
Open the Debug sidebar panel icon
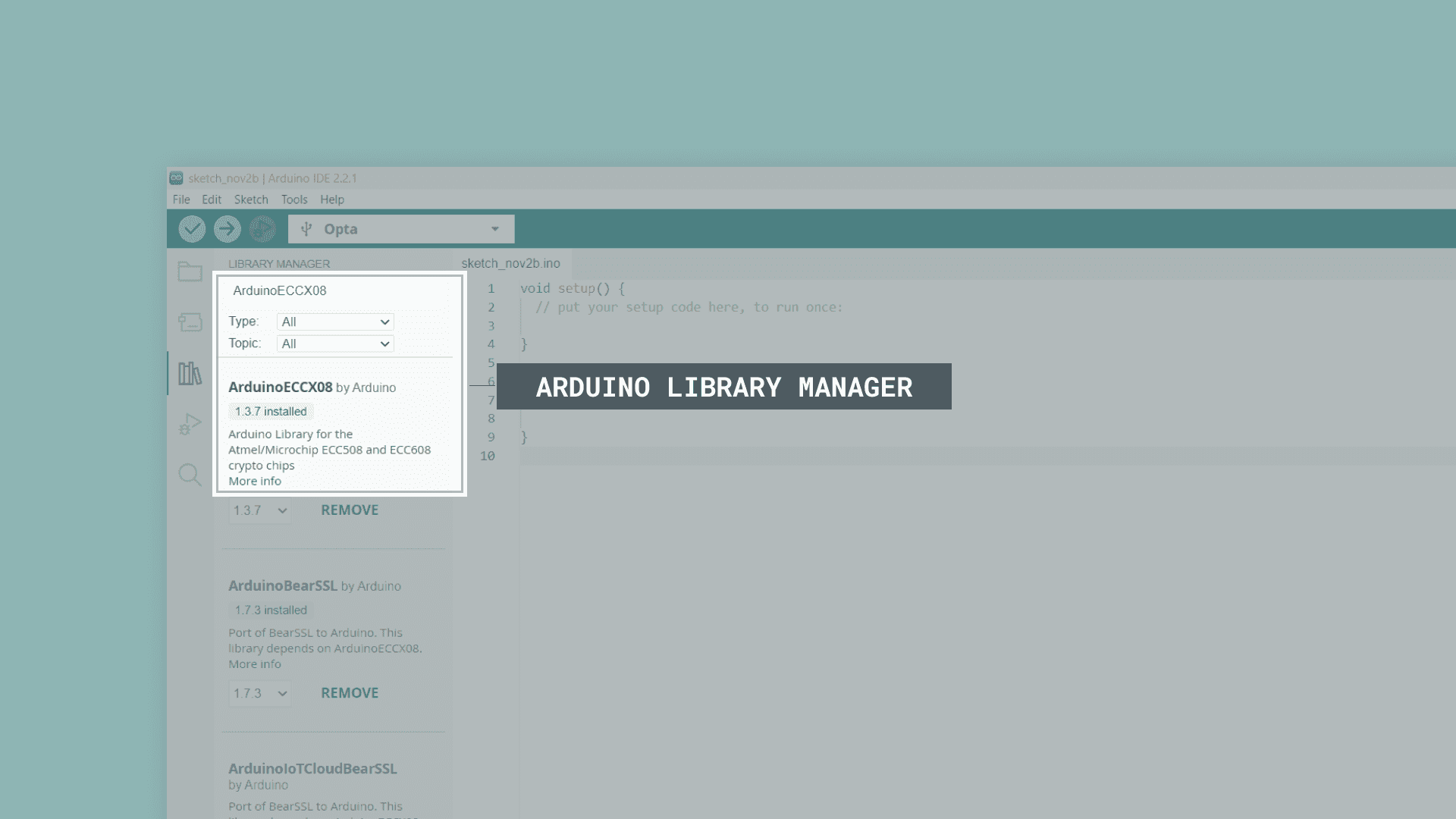[x=190, y=424]
